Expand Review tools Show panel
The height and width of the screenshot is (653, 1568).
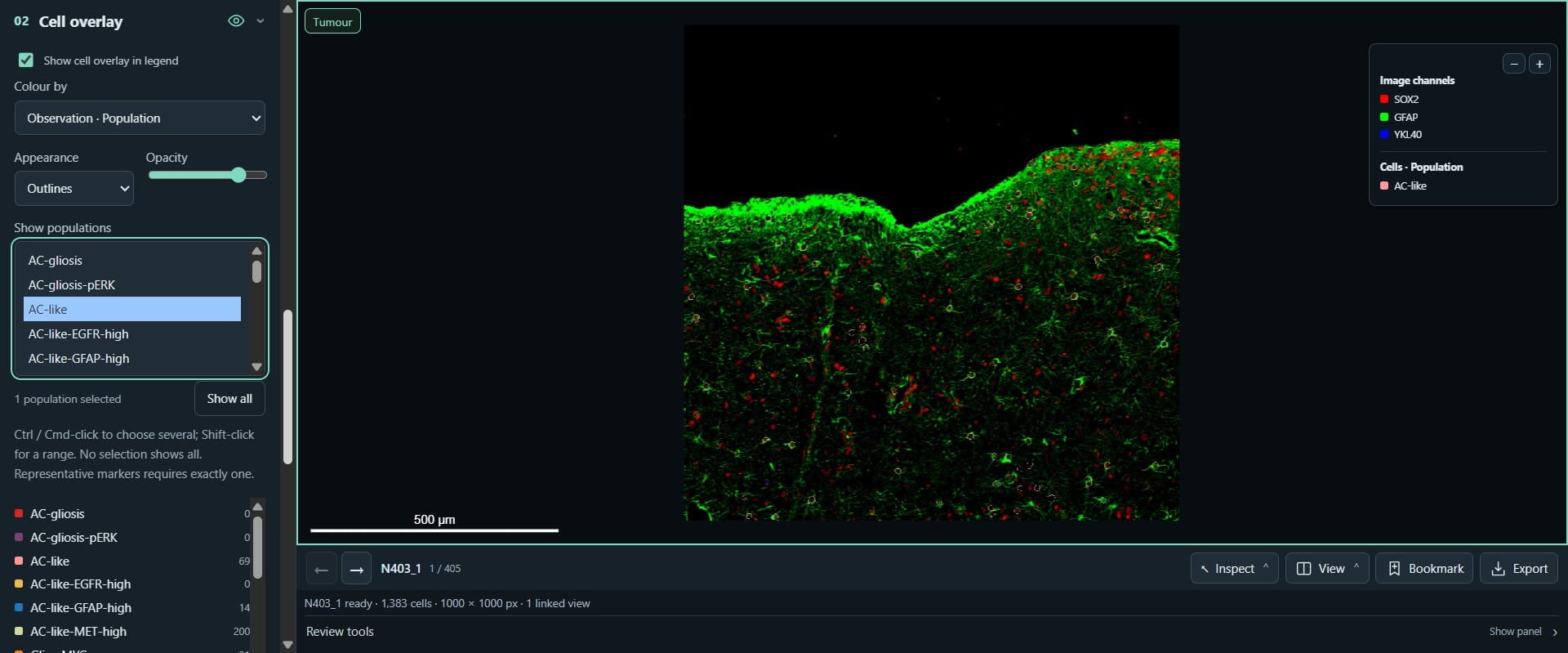(1523, 631)
